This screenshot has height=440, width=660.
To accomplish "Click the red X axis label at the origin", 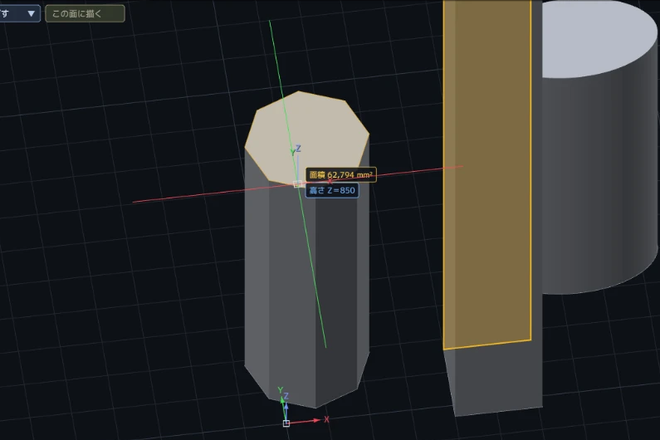I will pos(326,419).
